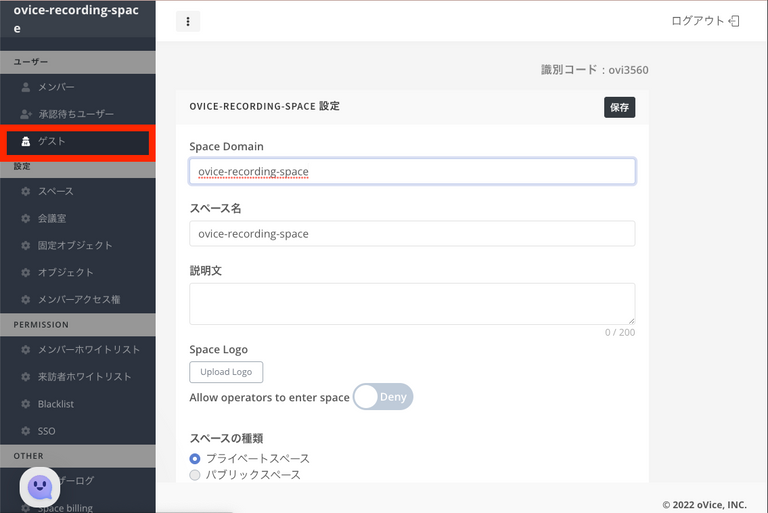The width and height of the screenshot is (768, 513).
Task: Click the gear icon beside 固定オブジェクト
Action: (26, 245)
